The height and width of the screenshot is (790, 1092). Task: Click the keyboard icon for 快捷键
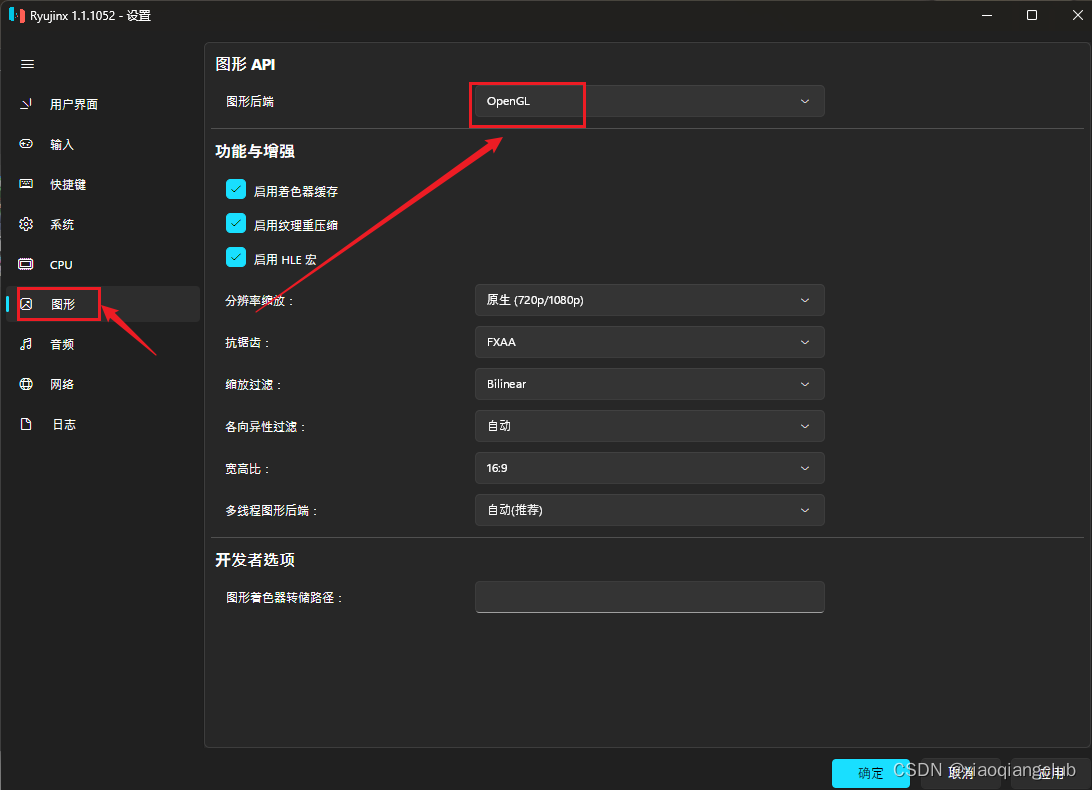tap(27, 184)
